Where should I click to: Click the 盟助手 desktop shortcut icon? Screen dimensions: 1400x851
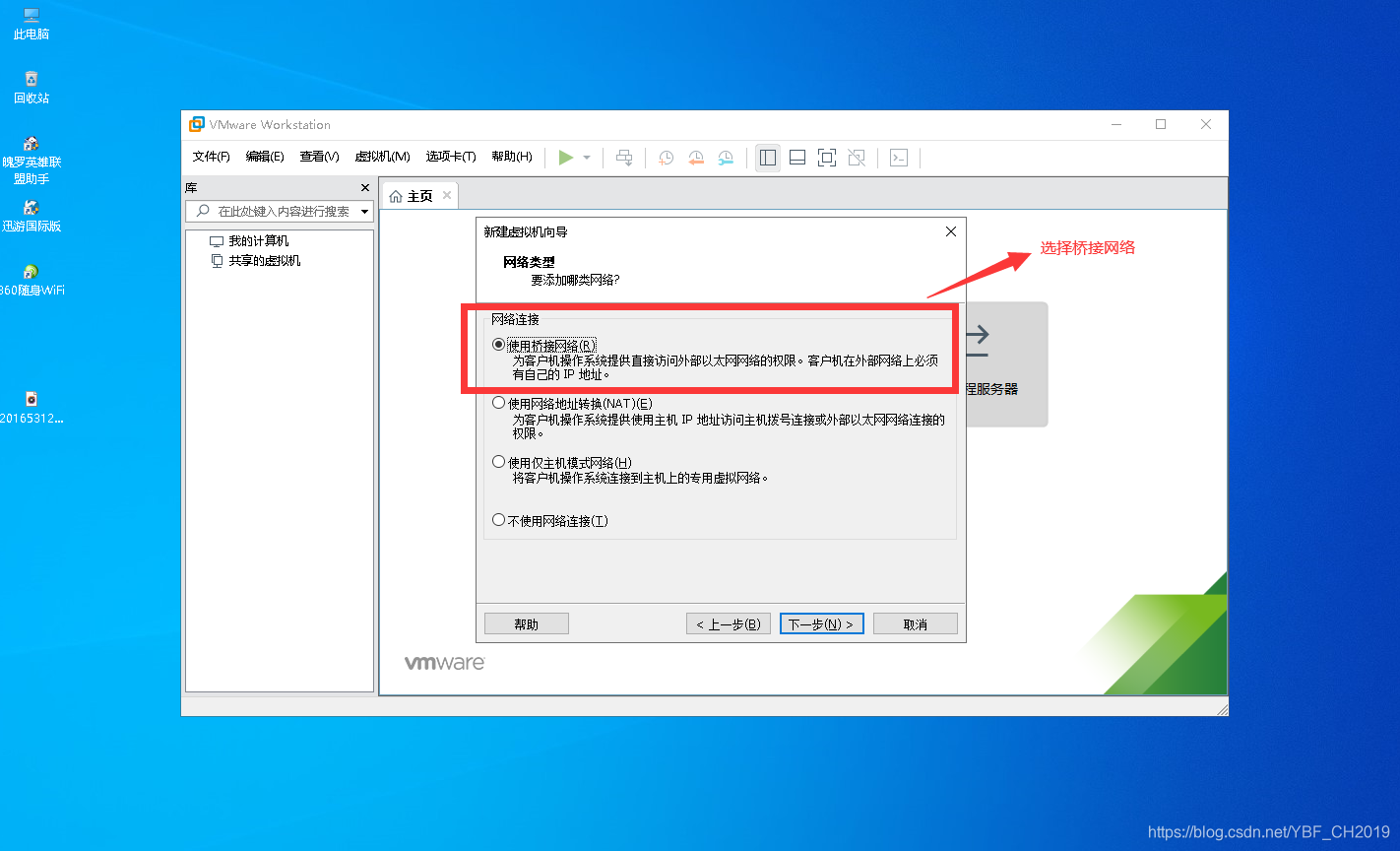(32, 161)
